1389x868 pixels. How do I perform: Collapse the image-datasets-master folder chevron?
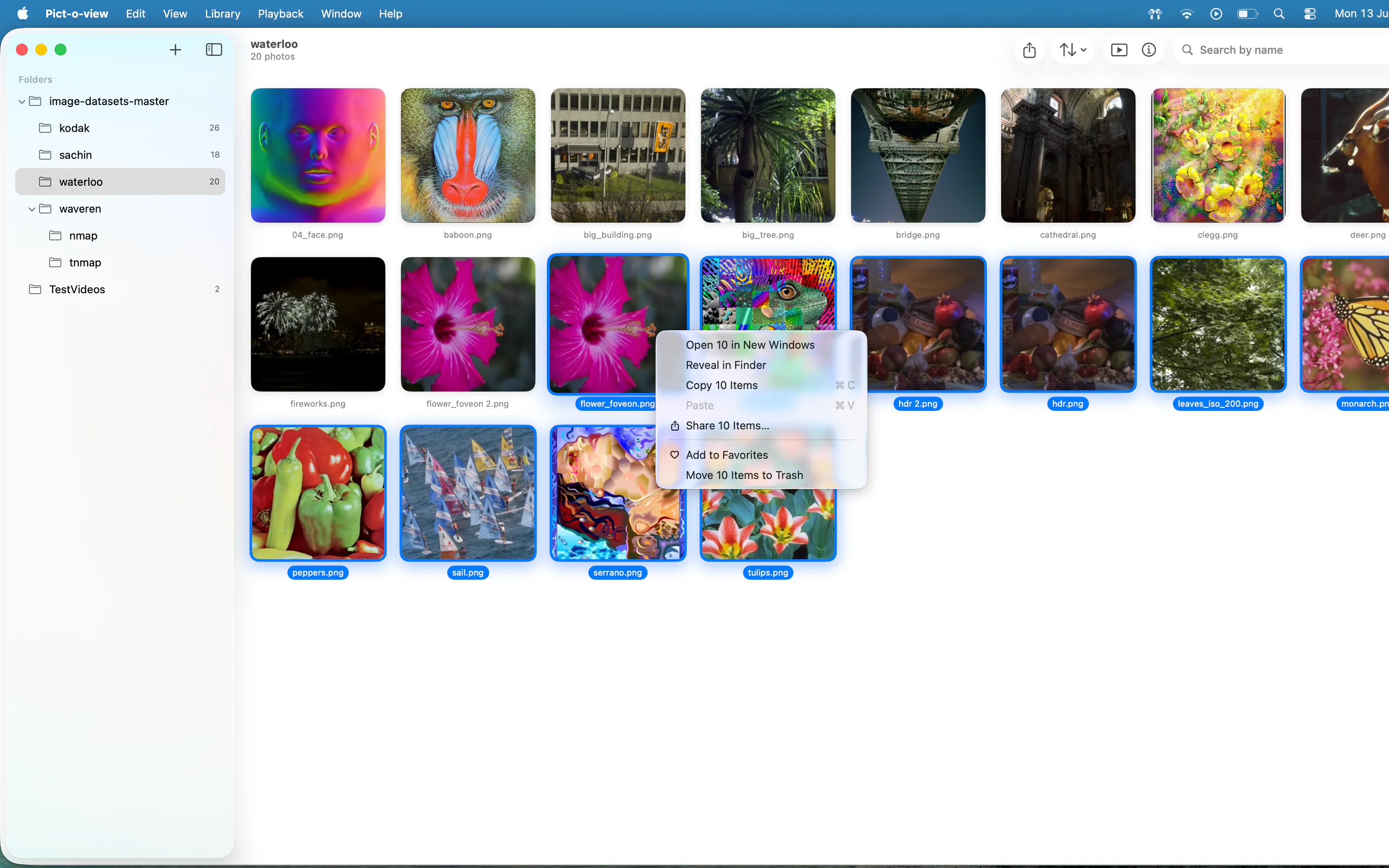pyautogui.click(x=22, y=102)
